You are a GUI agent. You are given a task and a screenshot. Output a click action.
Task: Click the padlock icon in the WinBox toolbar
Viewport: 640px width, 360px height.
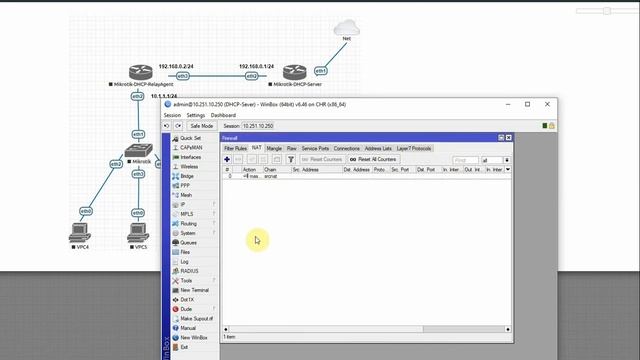click(551, 126)
